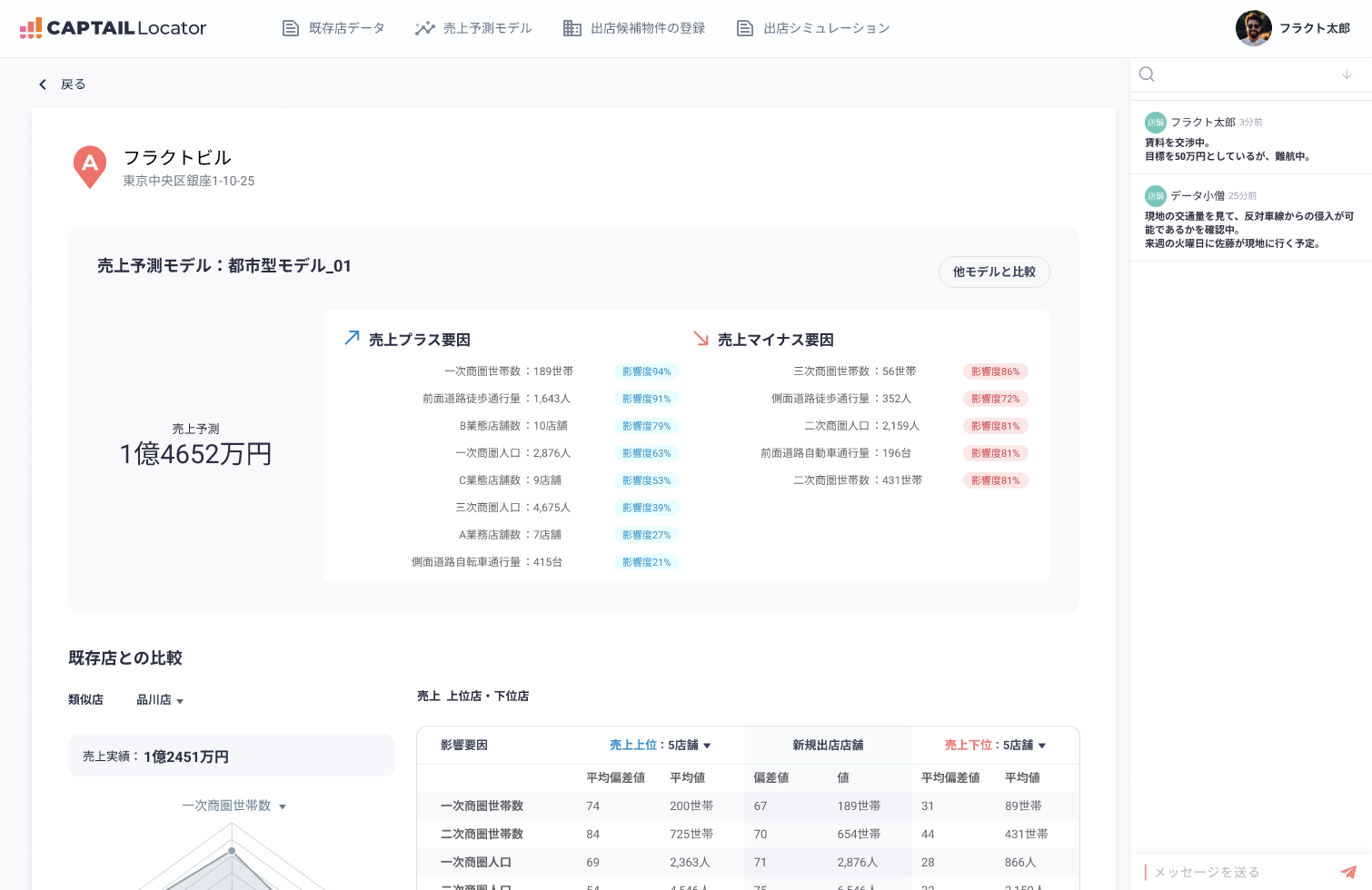The image size is (1372, 890).
Task: Open the 一次商圏世帯数 chart metric dropdown
Action: click(x=233, y=805)
